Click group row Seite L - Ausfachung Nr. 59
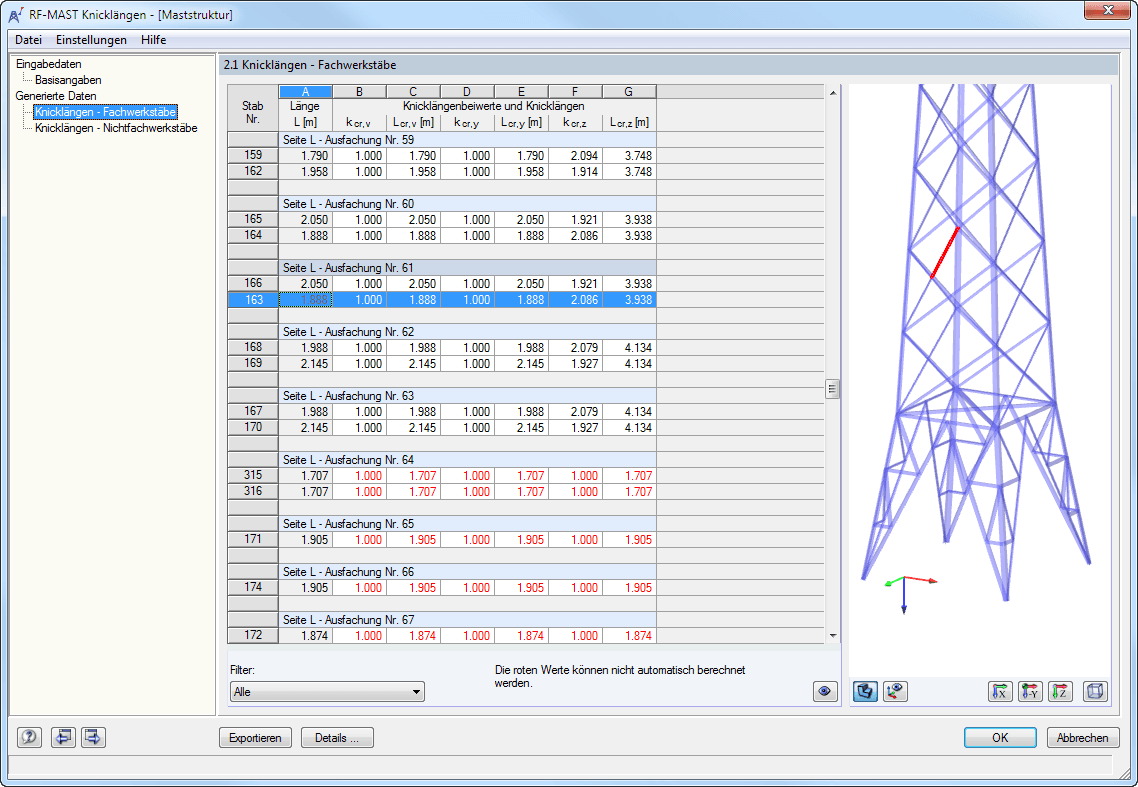Image resolution: width=1138 pixels, height=787 pixels. click(467, 139)
